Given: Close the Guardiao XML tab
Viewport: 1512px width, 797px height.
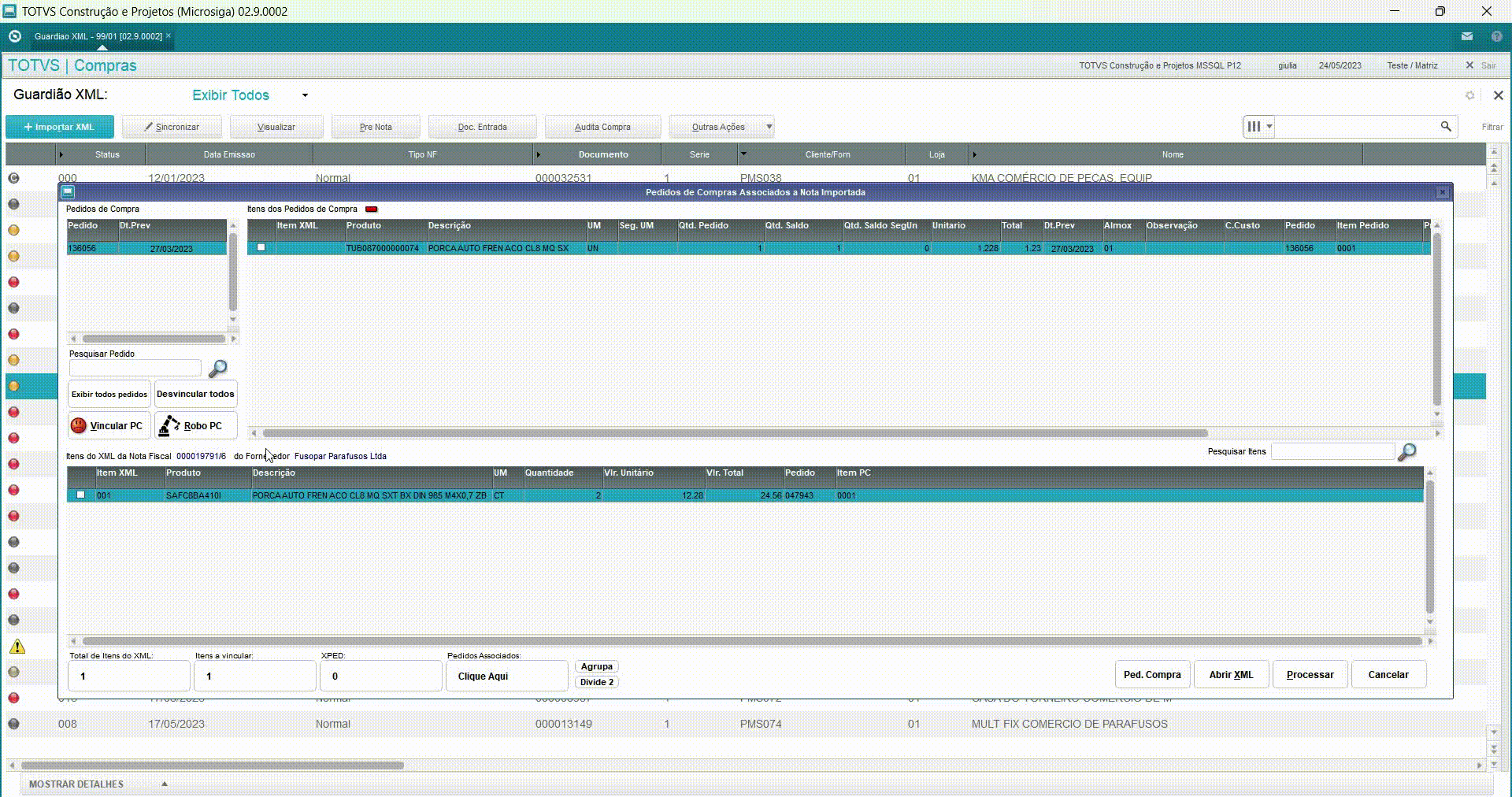Looking at the screenshot, I should 169,35.
